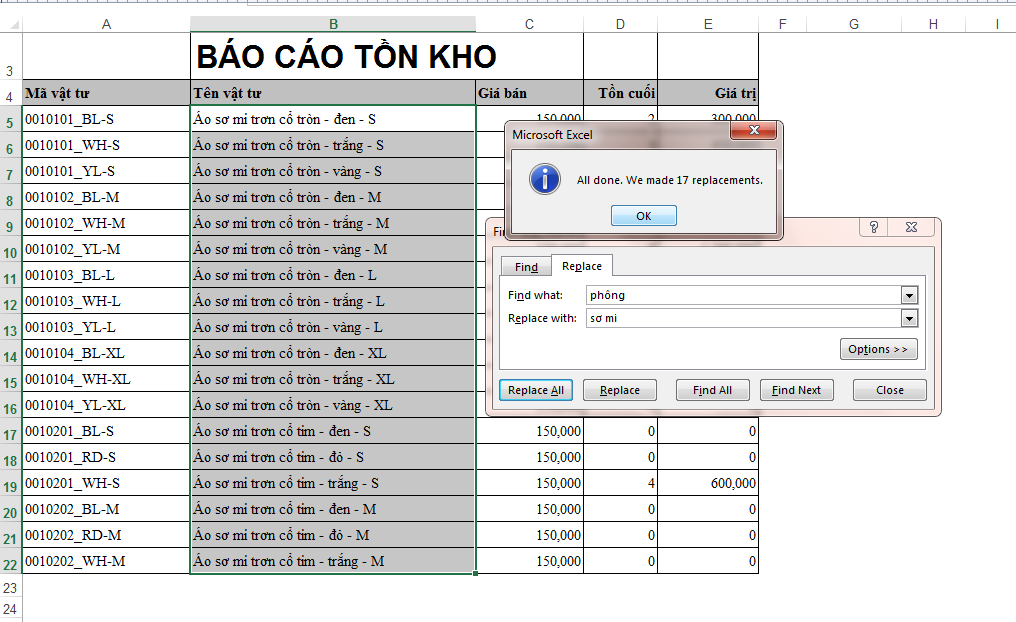Click the blue information icon in message
The height and width of the screenshot is (622, 1016).
[544, 180]
